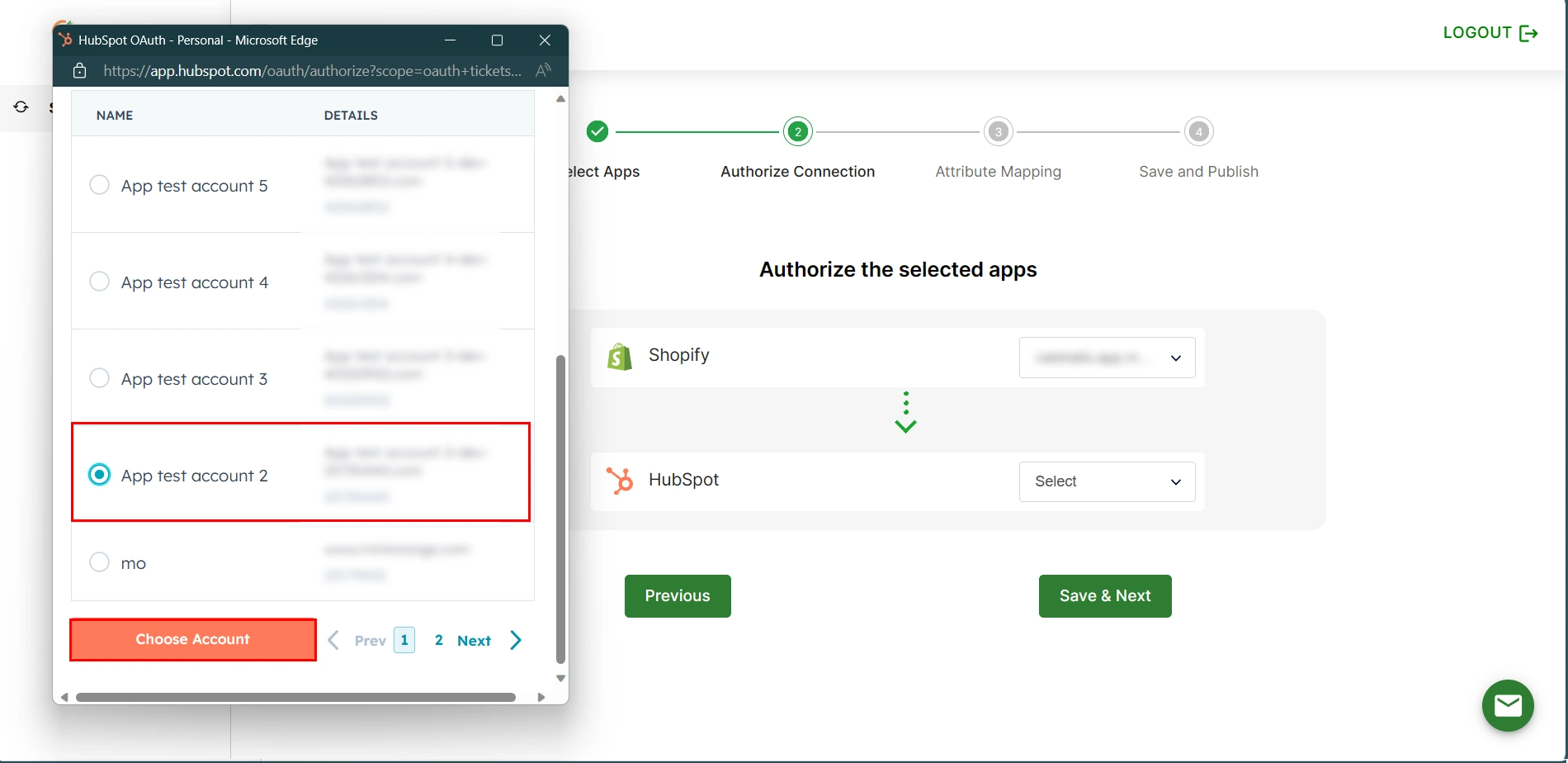Click the HubSpot icon in the popup title bar
1568x763 pixels.
64,40
